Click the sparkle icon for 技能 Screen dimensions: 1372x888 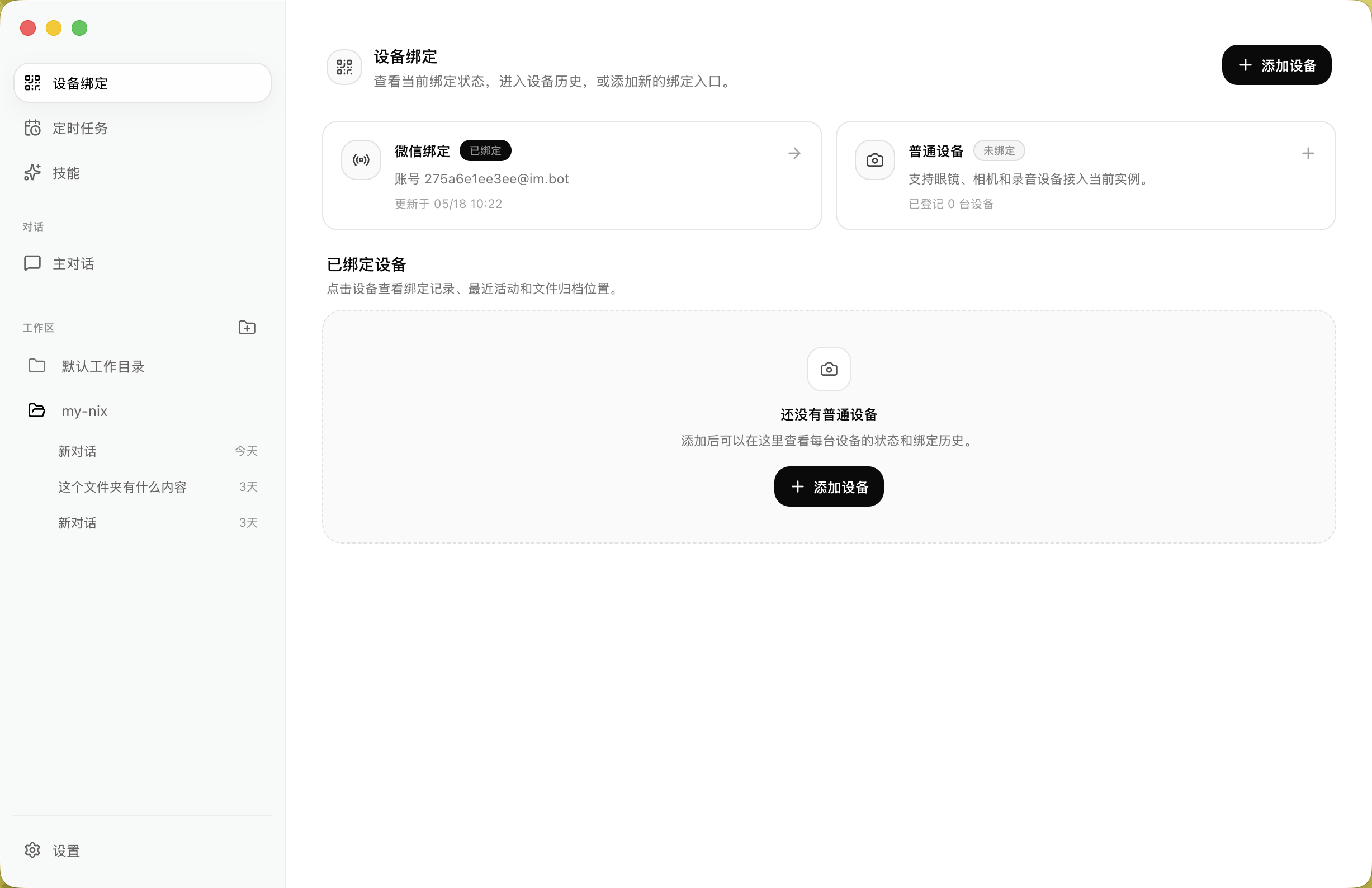click(32, 173)
